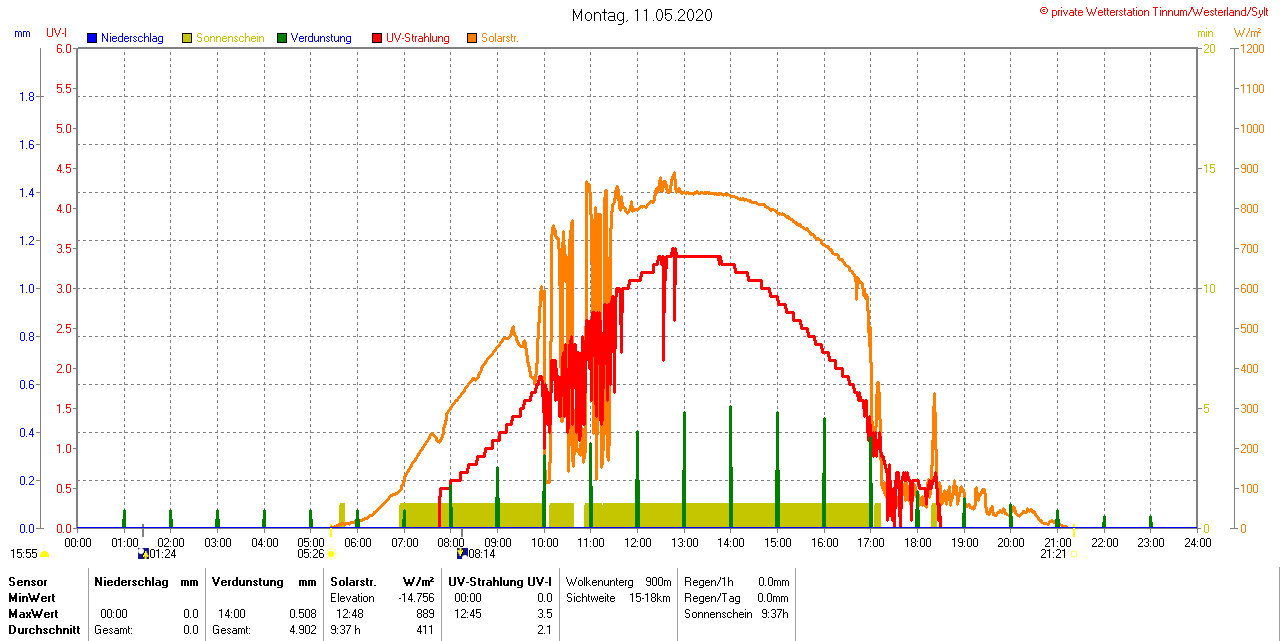Click the UV-Strahlung legend label
Viewport: 1280px width, 641px height.
pos(418,38)
